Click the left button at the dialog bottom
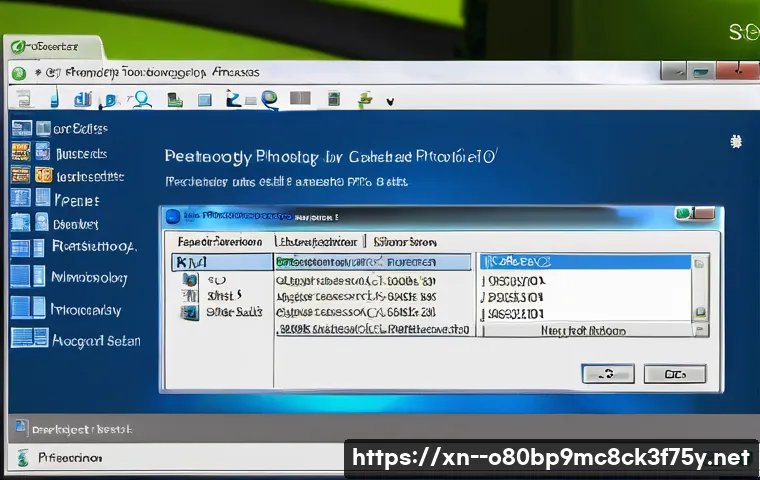Screen dimensions: 760x480 pos(607,374)
